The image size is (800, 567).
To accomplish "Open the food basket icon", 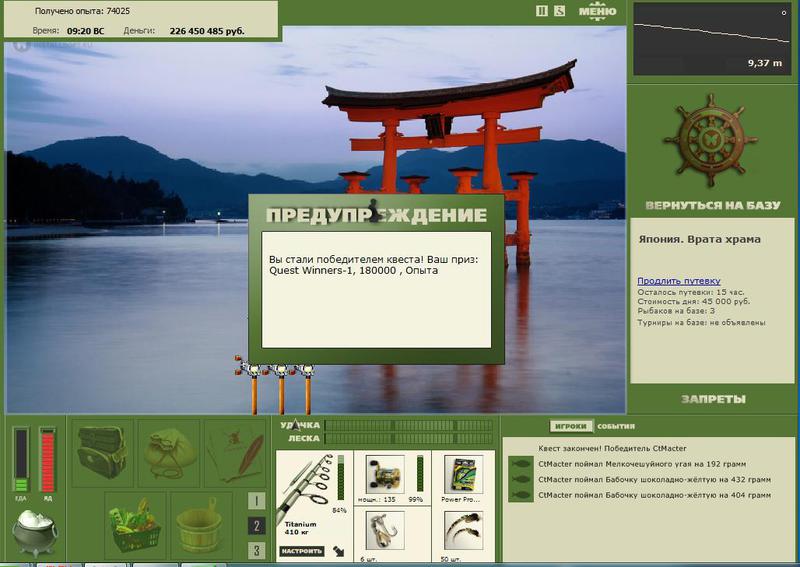I will (x=135, y=526).
